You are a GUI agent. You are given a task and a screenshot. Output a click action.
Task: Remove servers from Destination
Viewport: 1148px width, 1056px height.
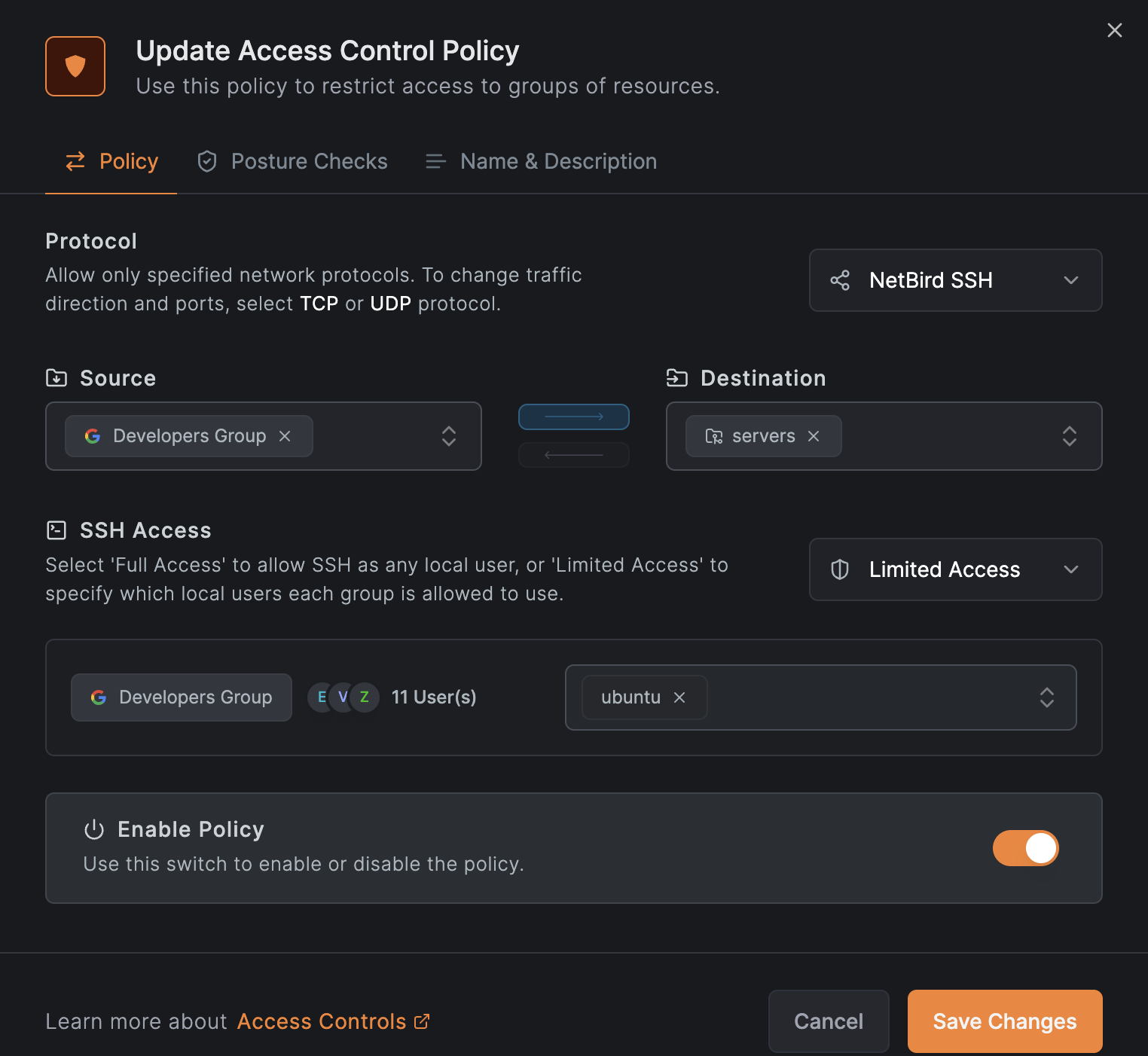[814, 436]
